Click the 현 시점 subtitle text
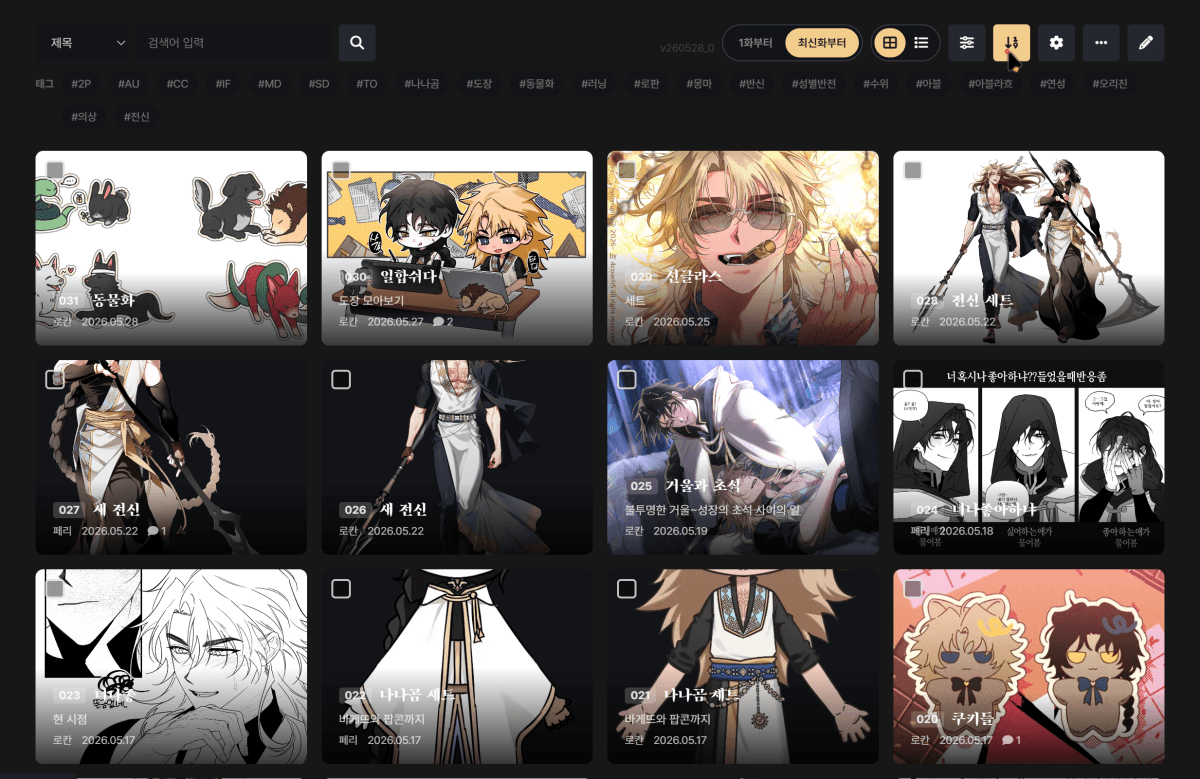This screenshot has width=1200, height=779. 70,718
